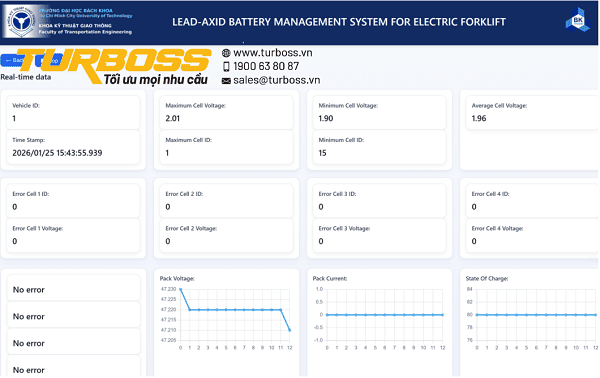Click the Error Cell 3 ID value
The width and height of the screenshot is (600, 378).
coord(321,207)
